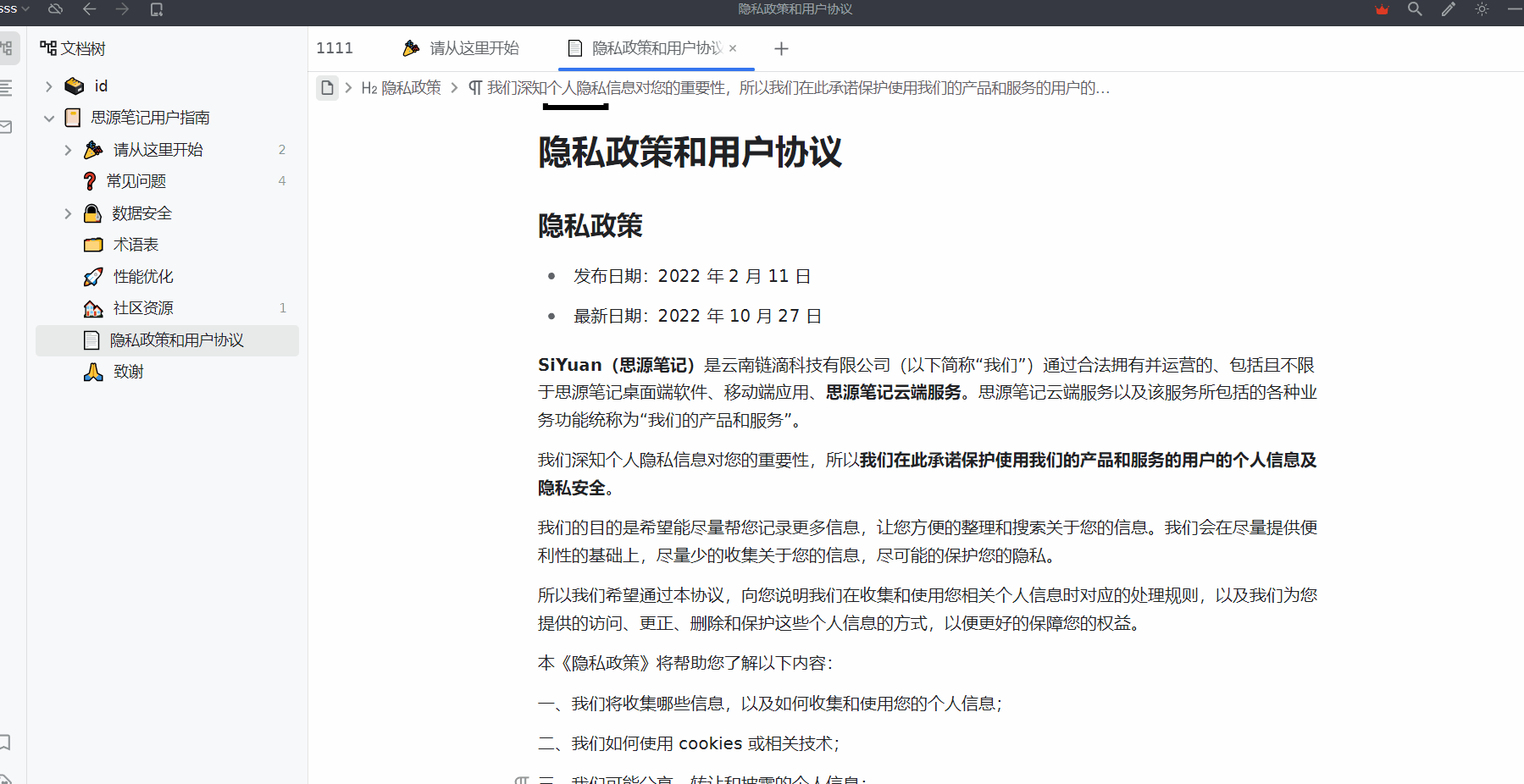Open 常见问题 in the document tree

pyautogui.click(x=136, y=181)
